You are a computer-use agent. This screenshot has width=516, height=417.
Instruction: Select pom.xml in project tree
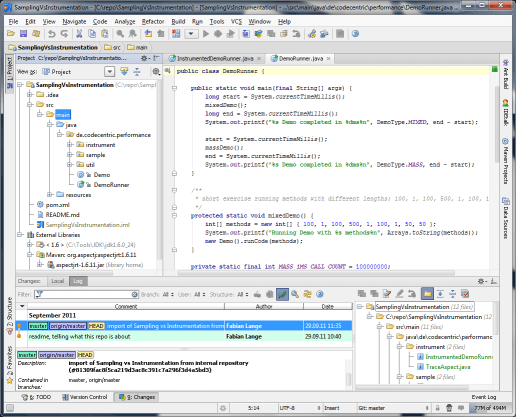(x=57, y=205)
